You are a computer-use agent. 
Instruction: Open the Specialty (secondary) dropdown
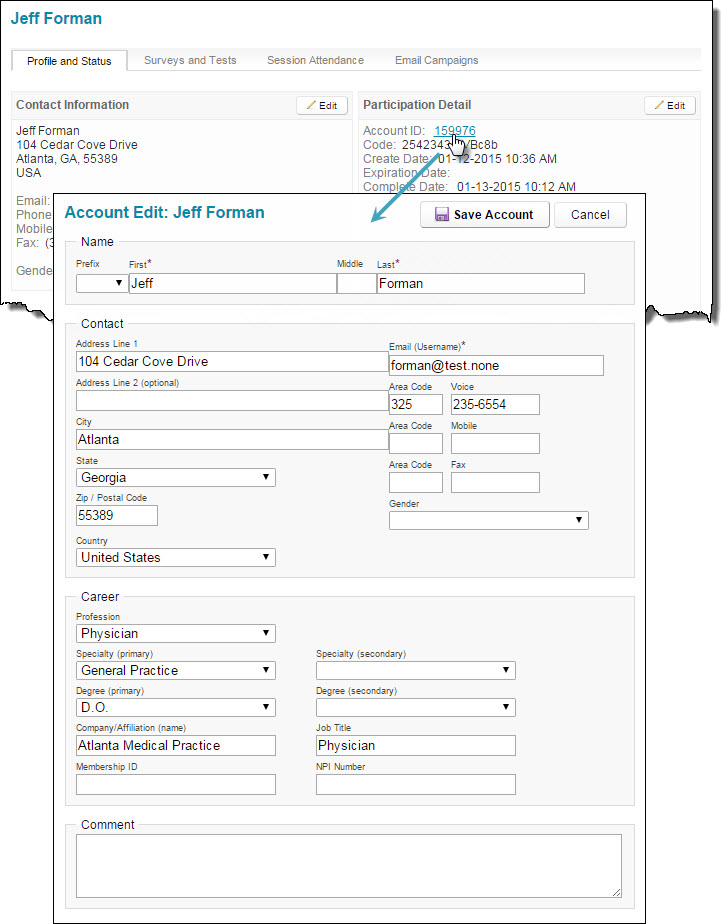[x=415, y=671]
